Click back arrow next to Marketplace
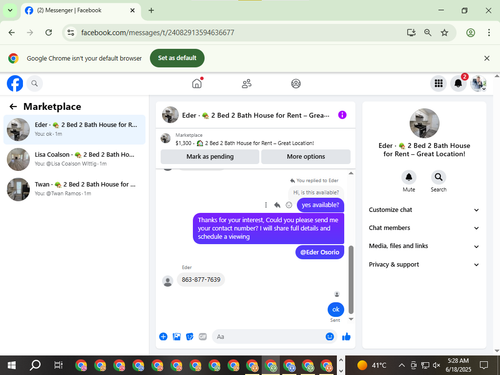Screen dimensions: 500x375 tap(13, 107)
